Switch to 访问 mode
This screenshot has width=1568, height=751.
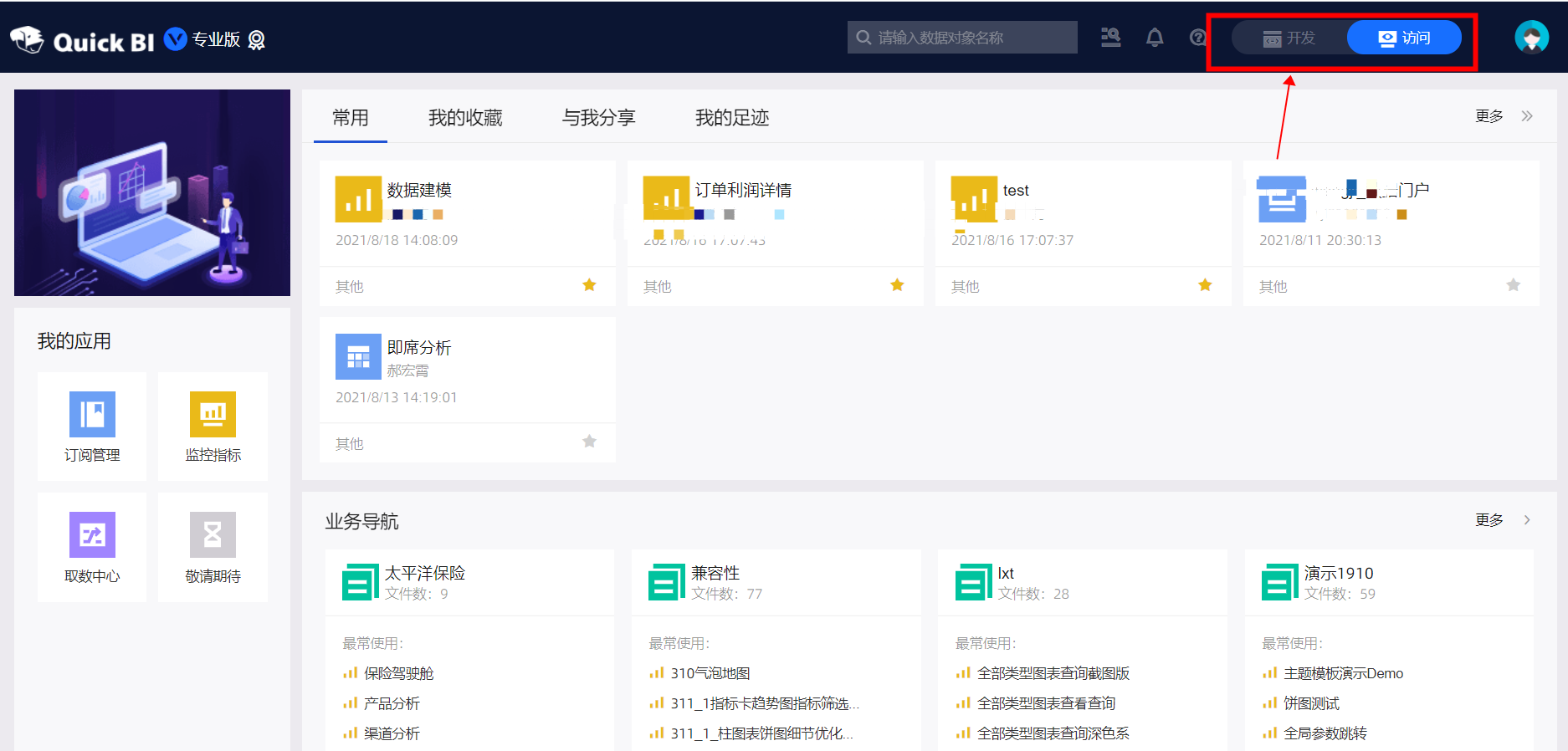(1404, 38)
